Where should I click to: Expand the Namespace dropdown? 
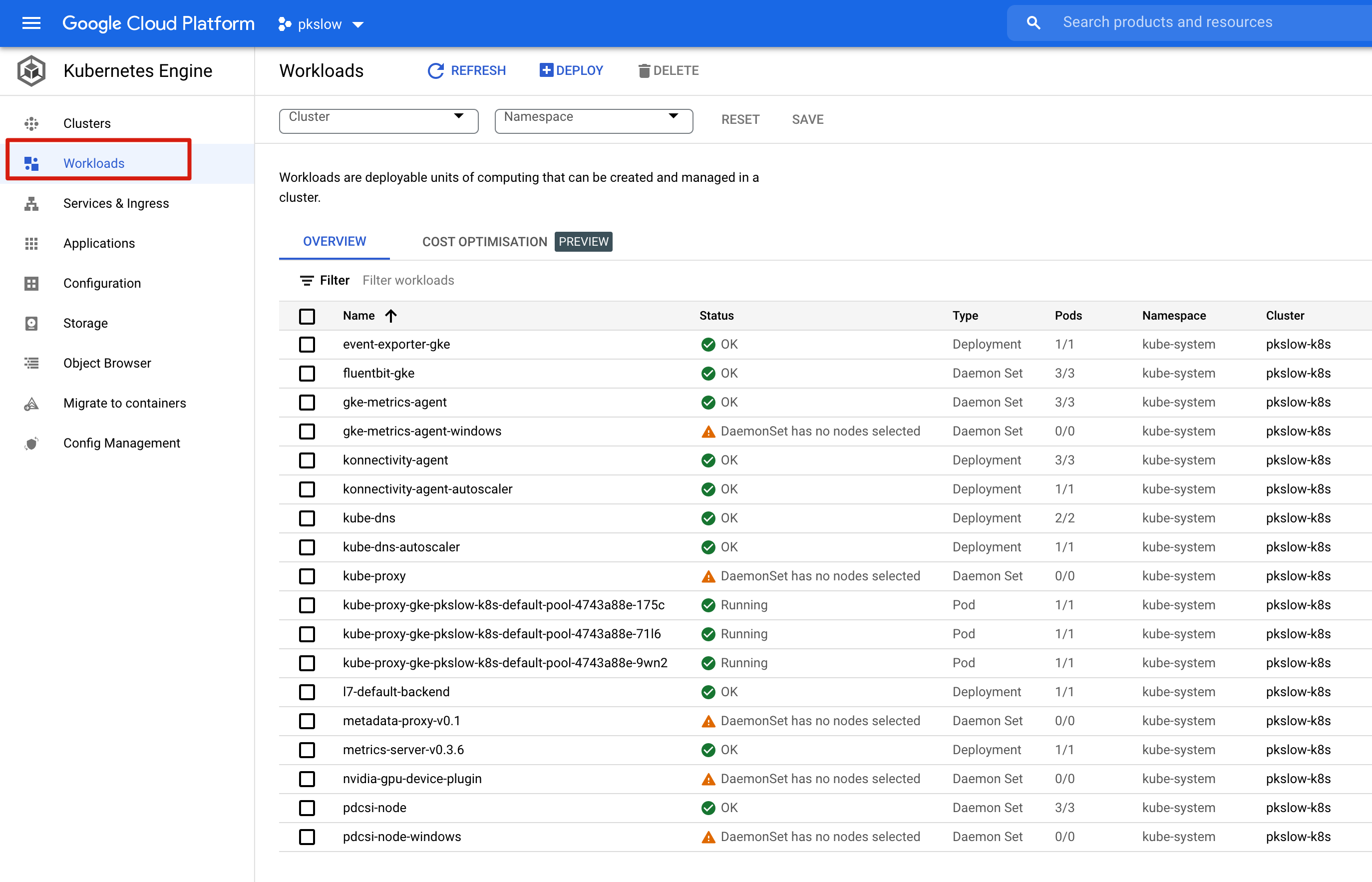pyautogui.click(x=594, y=120)
